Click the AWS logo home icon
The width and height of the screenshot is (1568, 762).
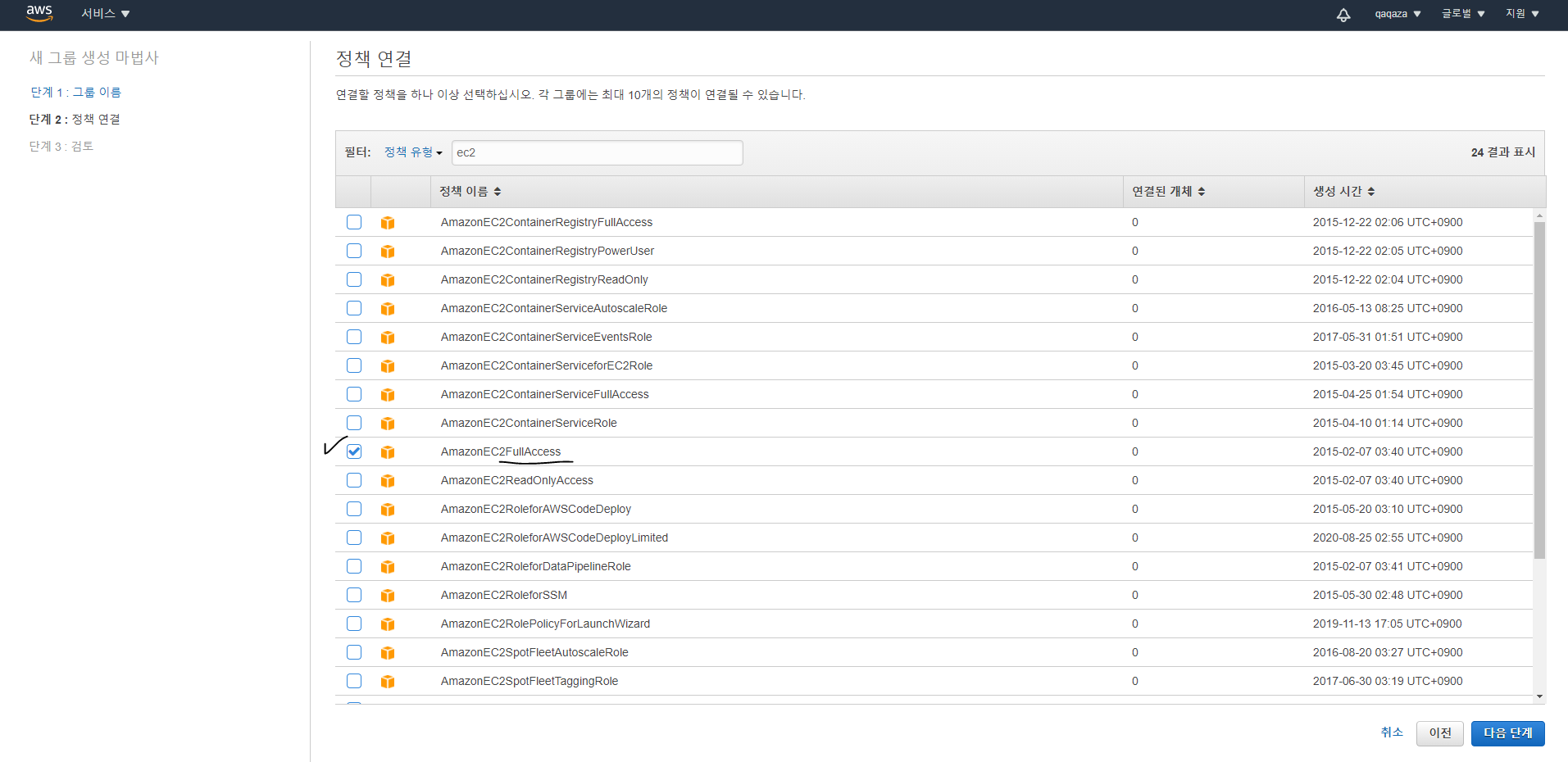pos(39,13)
